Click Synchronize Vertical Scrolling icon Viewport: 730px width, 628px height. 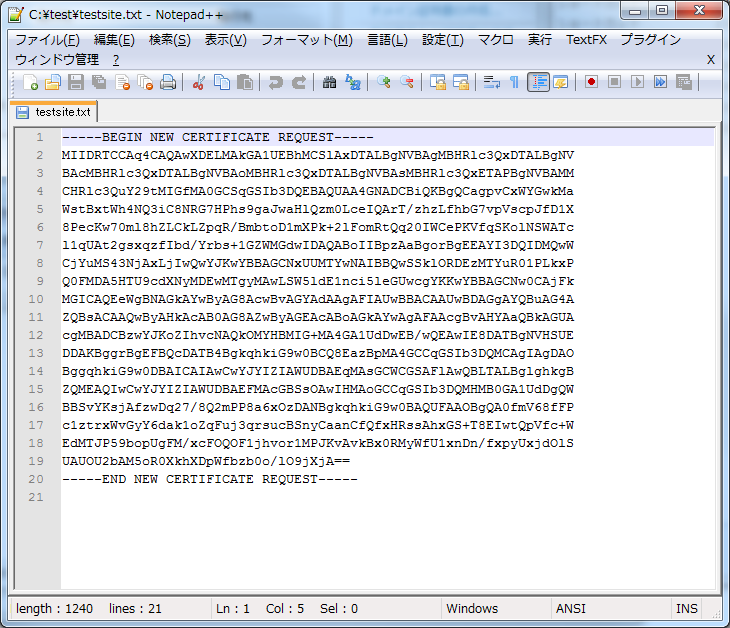pyautogui.click(x=438, y=82)
